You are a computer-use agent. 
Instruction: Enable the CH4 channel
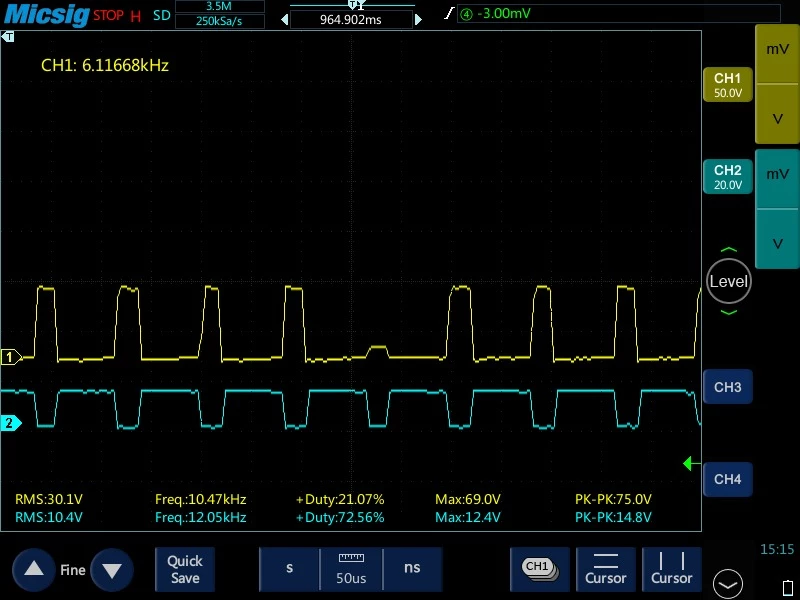coord(728,479)
